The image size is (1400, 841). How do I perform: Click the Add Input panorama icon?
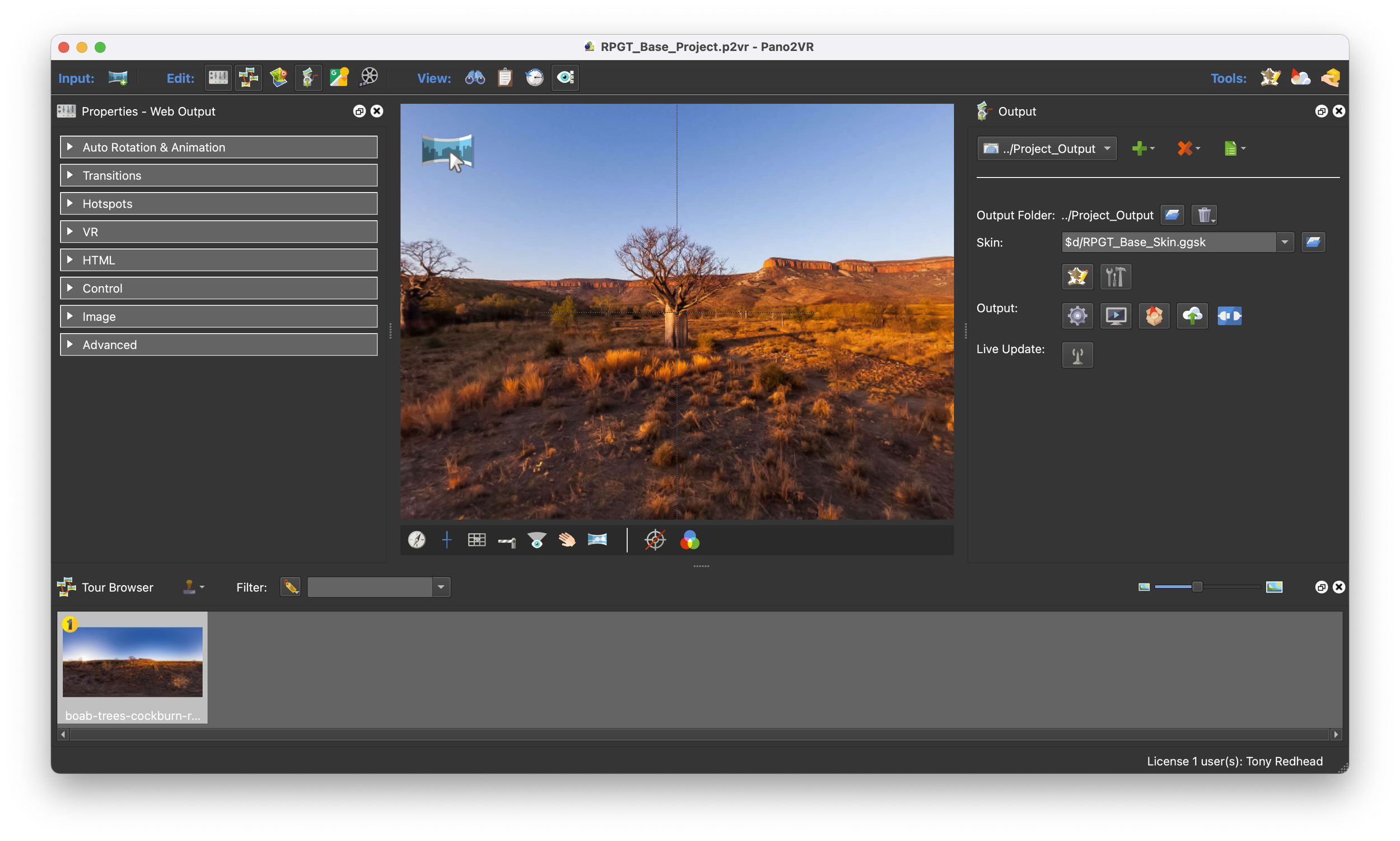click(118, 78)
